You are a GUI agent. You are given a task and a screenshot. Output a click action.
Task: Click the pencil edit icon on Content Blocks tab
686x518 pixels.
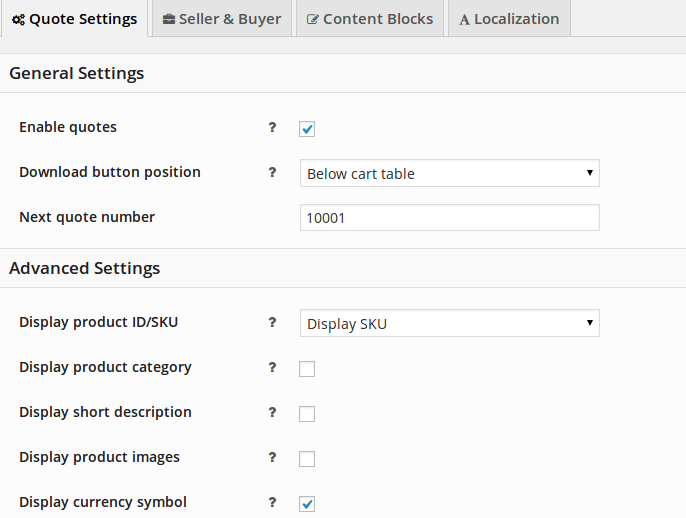pos(312,19)
